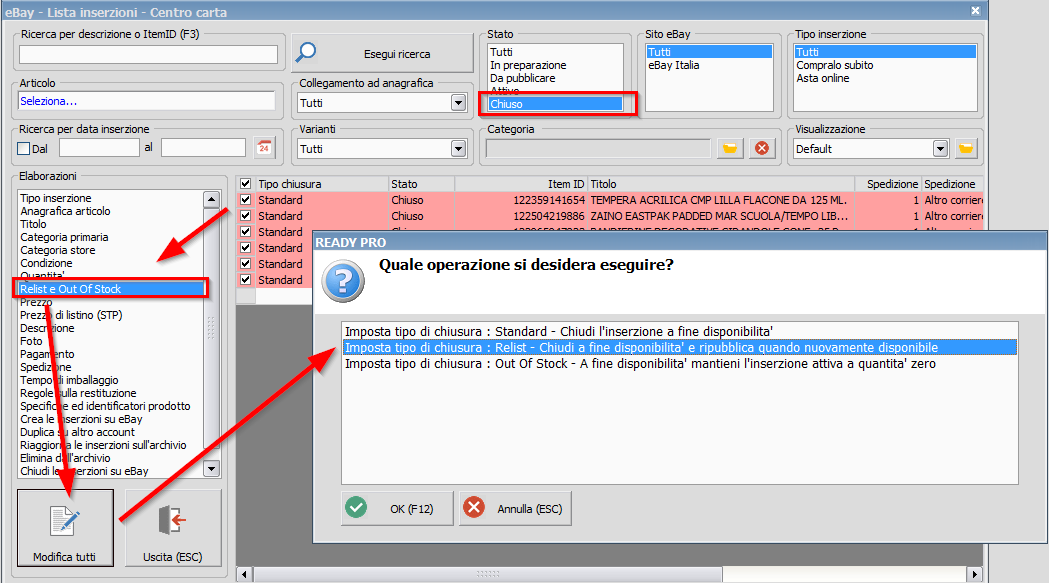Choose Standard closing type option
1049x583 pixels.
(x=680, y=331)
